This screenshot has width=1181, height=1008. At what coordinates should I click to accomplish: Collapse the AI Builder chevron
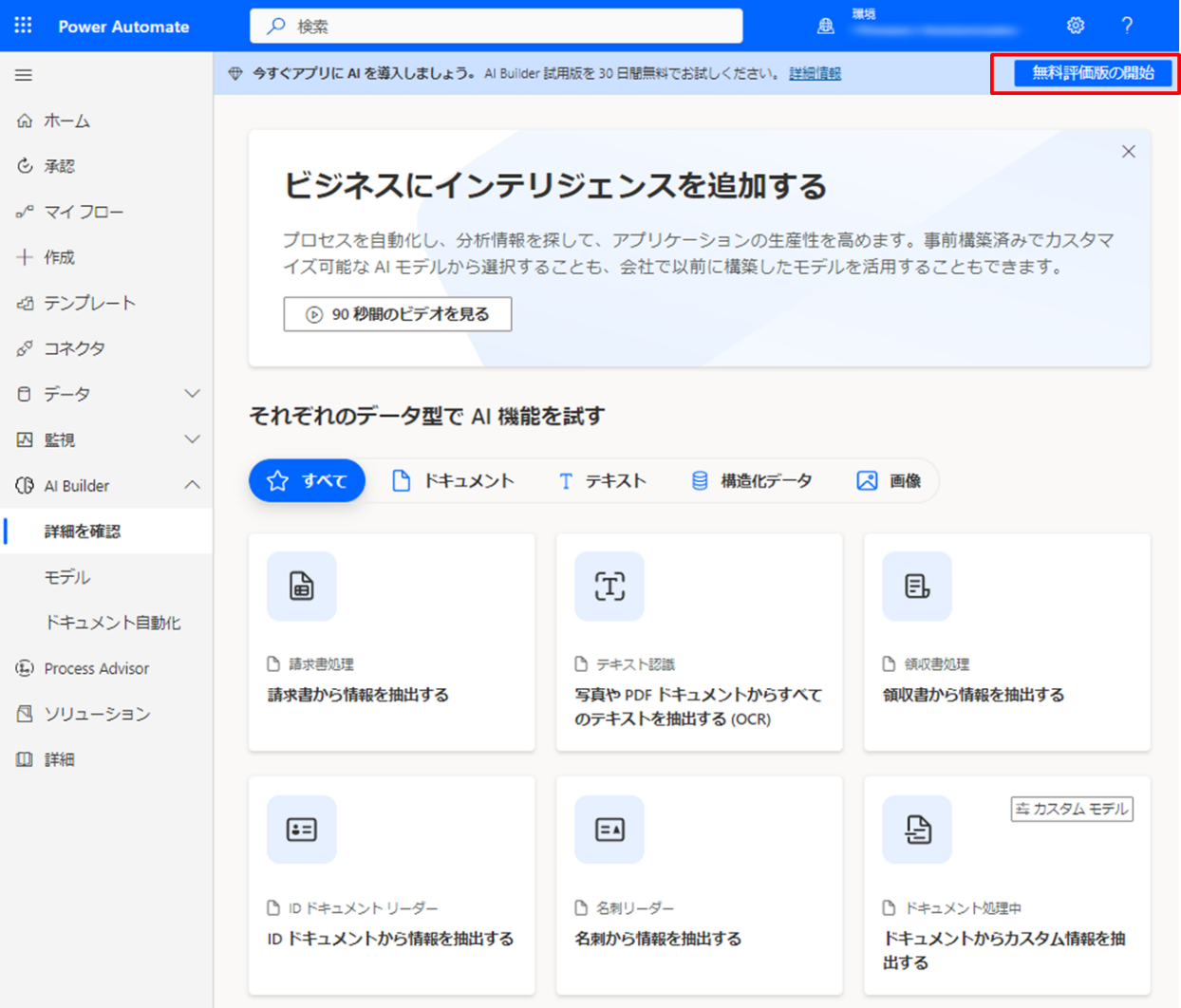(x=192, y=485)
